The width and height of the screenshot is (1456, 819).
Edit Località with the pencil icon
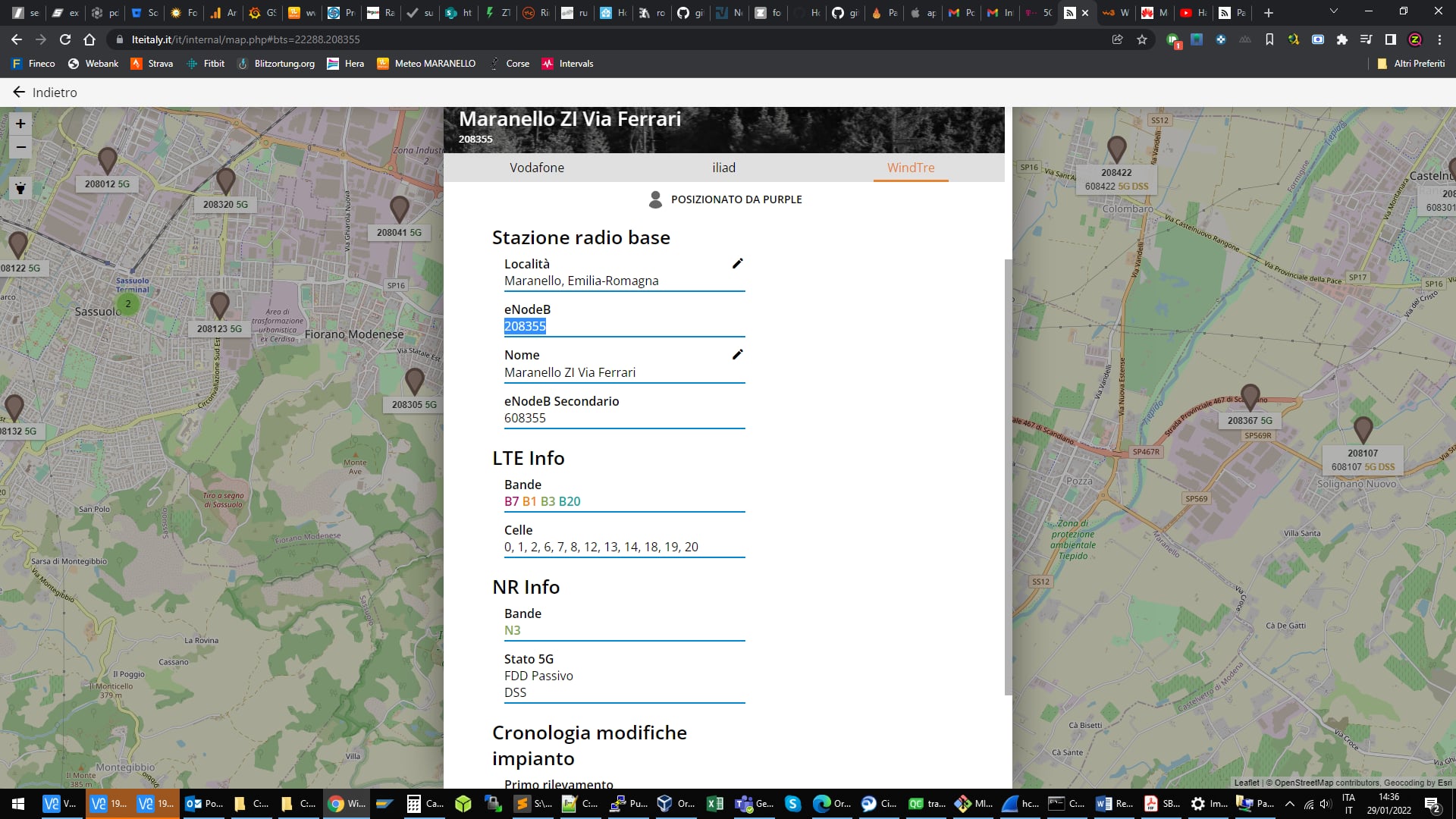coord(737,263)
